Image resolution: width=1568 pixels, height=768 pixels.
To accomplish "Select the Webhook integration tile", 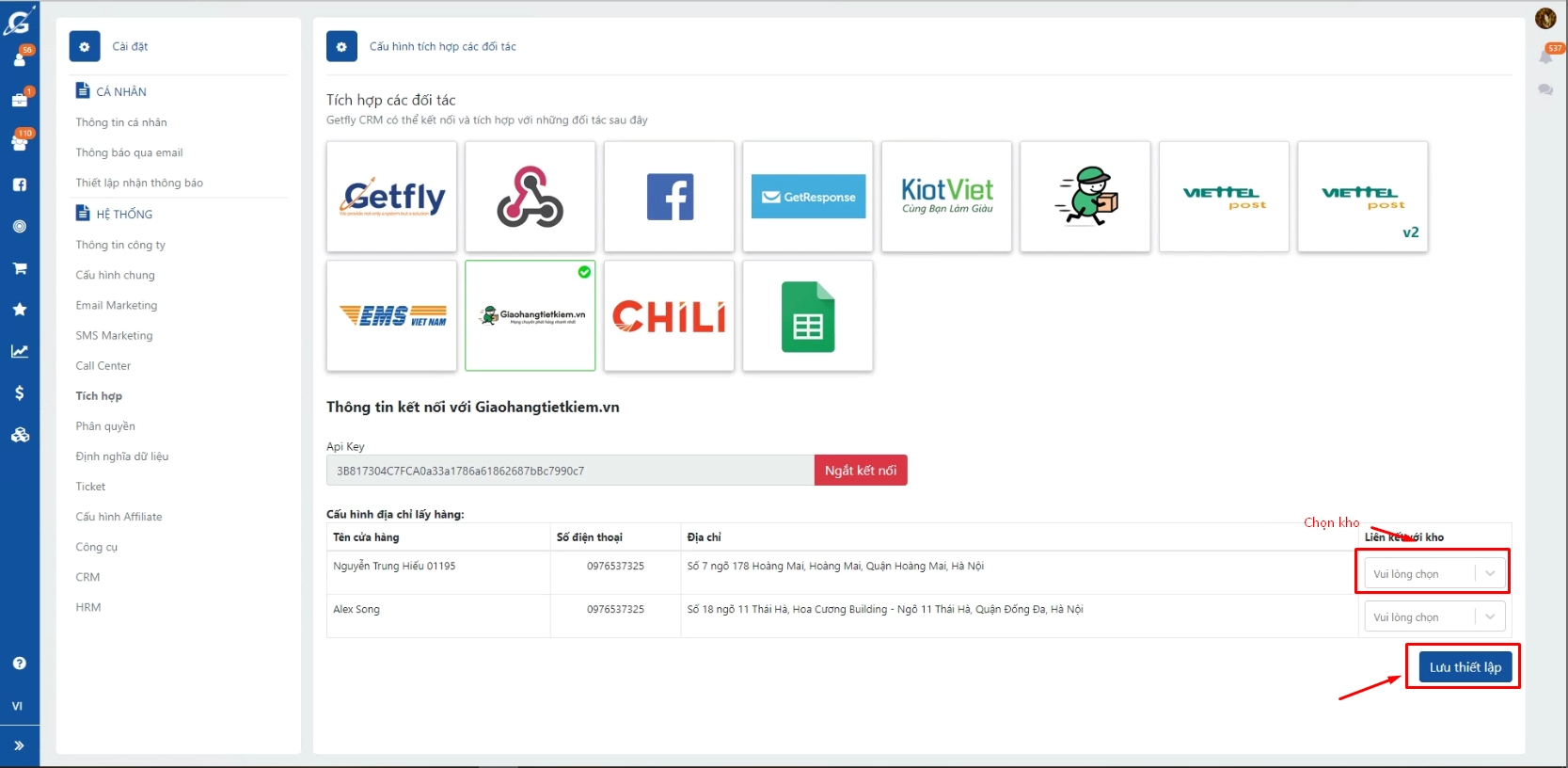I will point(531,197).
